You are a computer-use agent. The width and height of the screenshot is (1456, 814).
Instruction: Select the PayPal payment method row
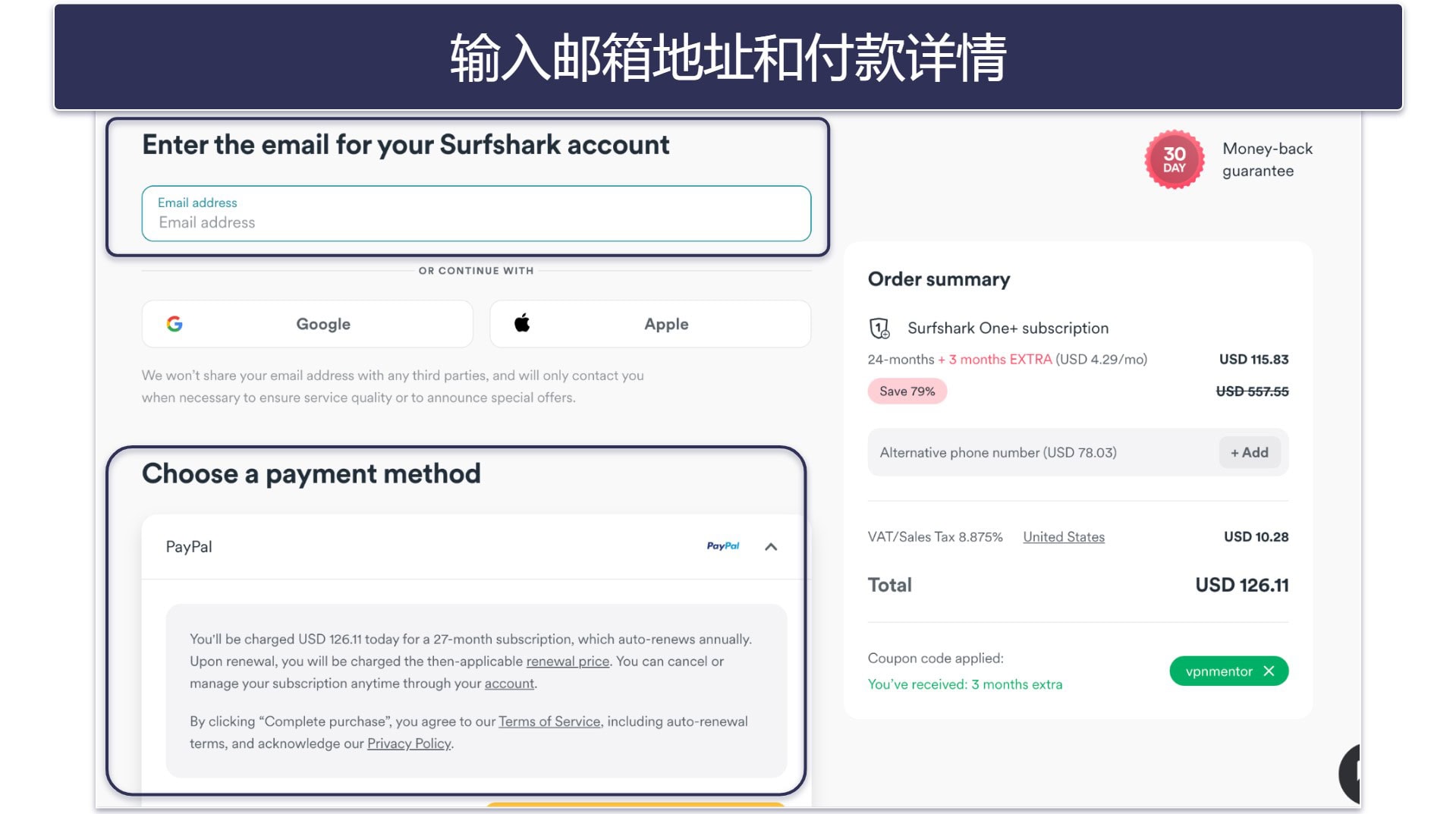pos(476,547)
